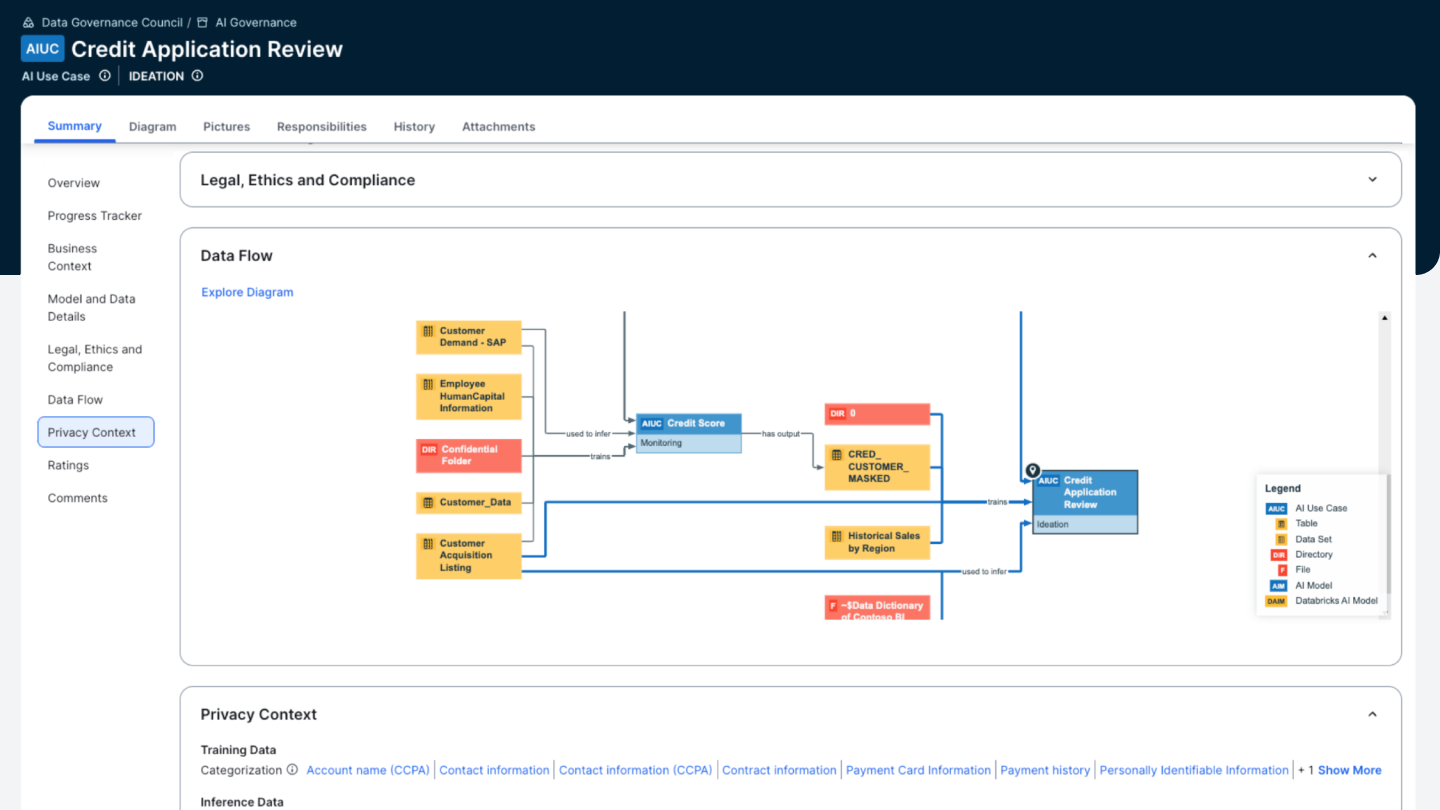The image size is (1440, 810).
Task: Expand the Legal, Ethics and Compliance section
Action: coord(1372,180)
